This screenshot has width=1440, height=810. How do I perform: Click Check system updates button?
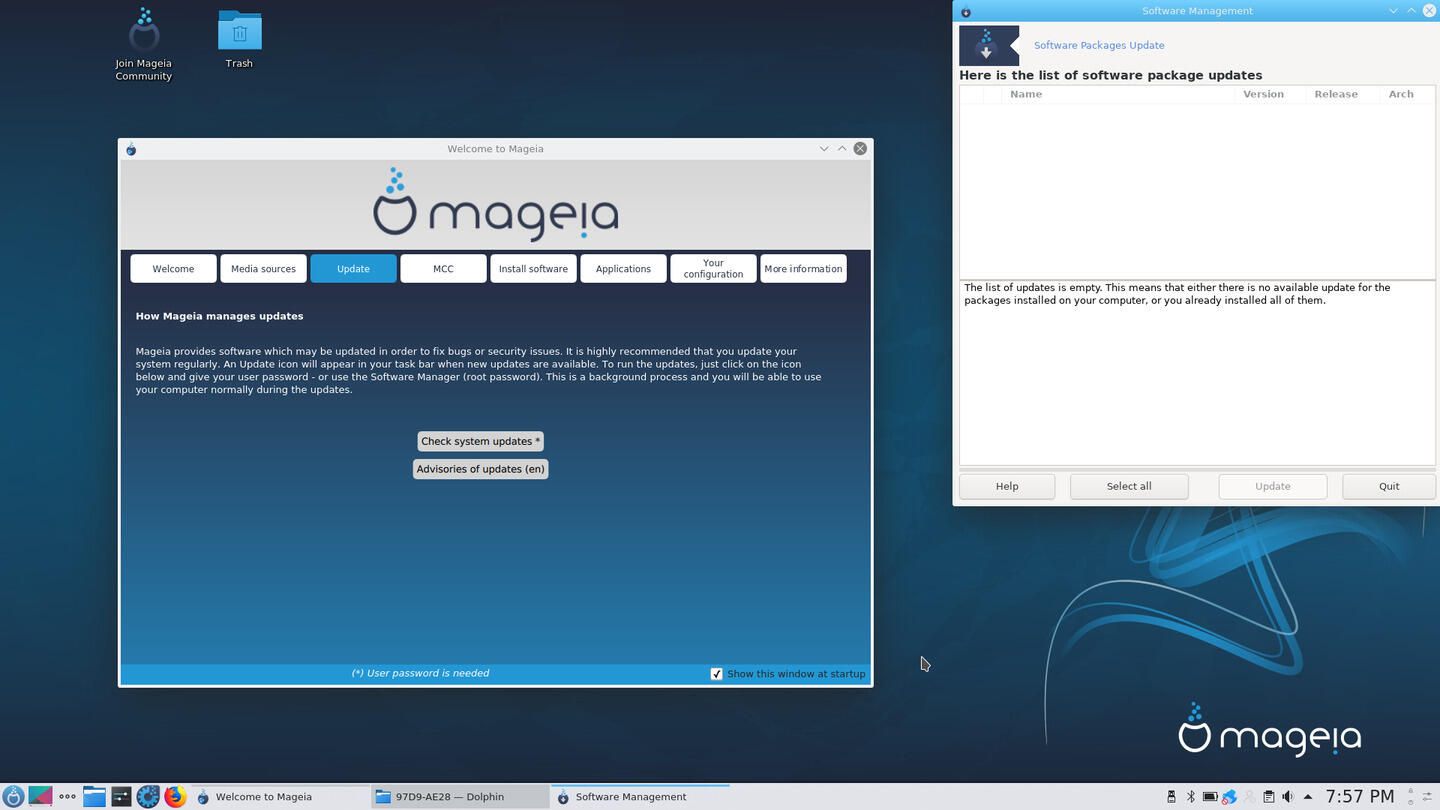(x=480, y=441)
